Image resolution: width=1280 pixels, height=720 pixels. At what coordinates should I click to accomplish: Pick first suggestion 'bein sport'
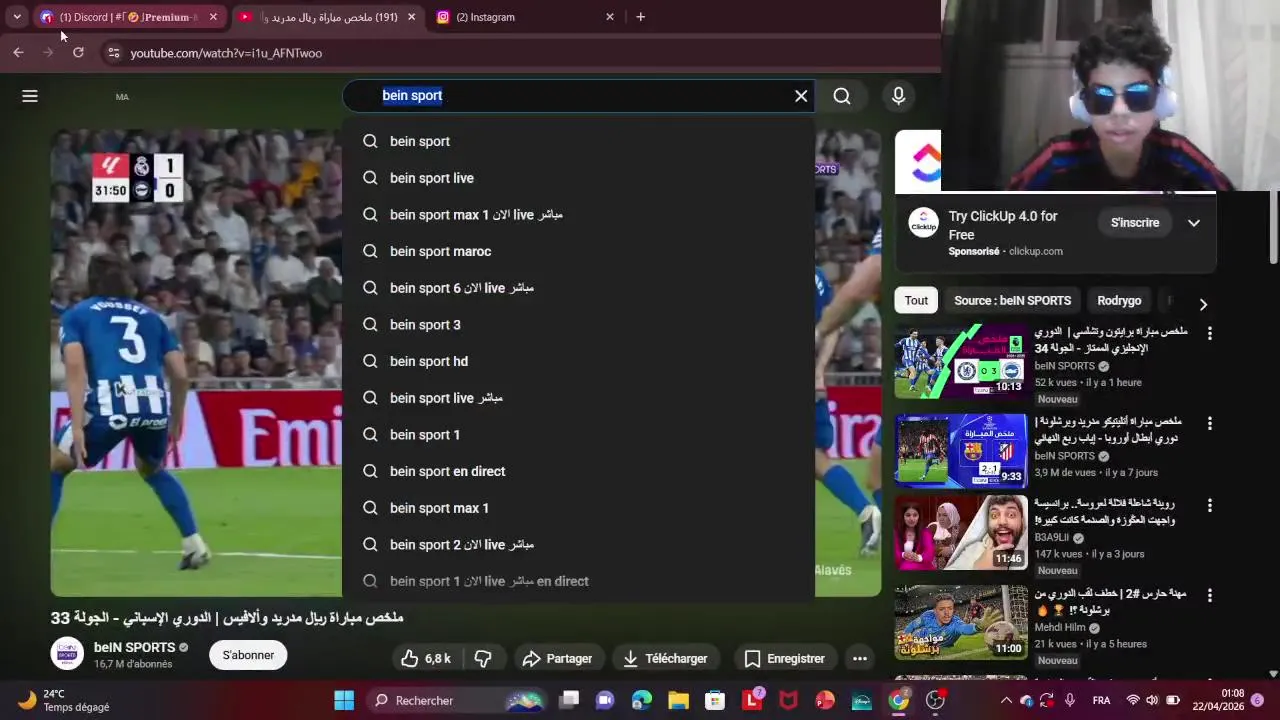578,141
